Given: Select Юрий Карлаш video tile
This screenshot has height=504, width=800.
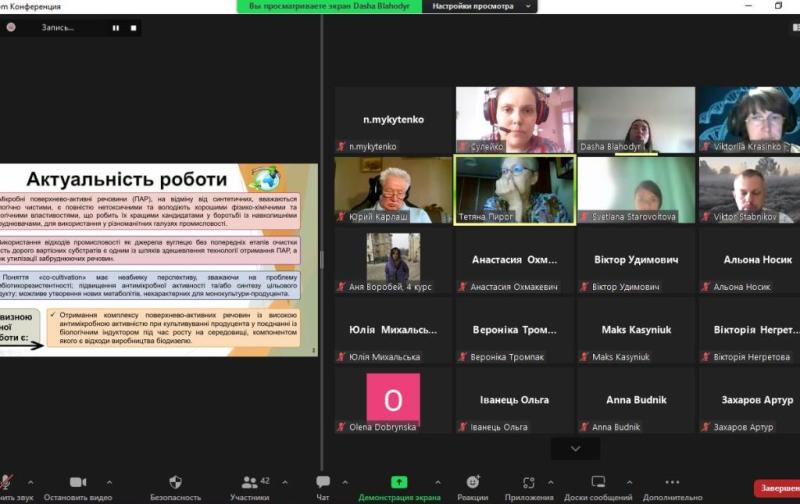Looking at the screenshot, I should pyautogui.click(x=393, y=190).
